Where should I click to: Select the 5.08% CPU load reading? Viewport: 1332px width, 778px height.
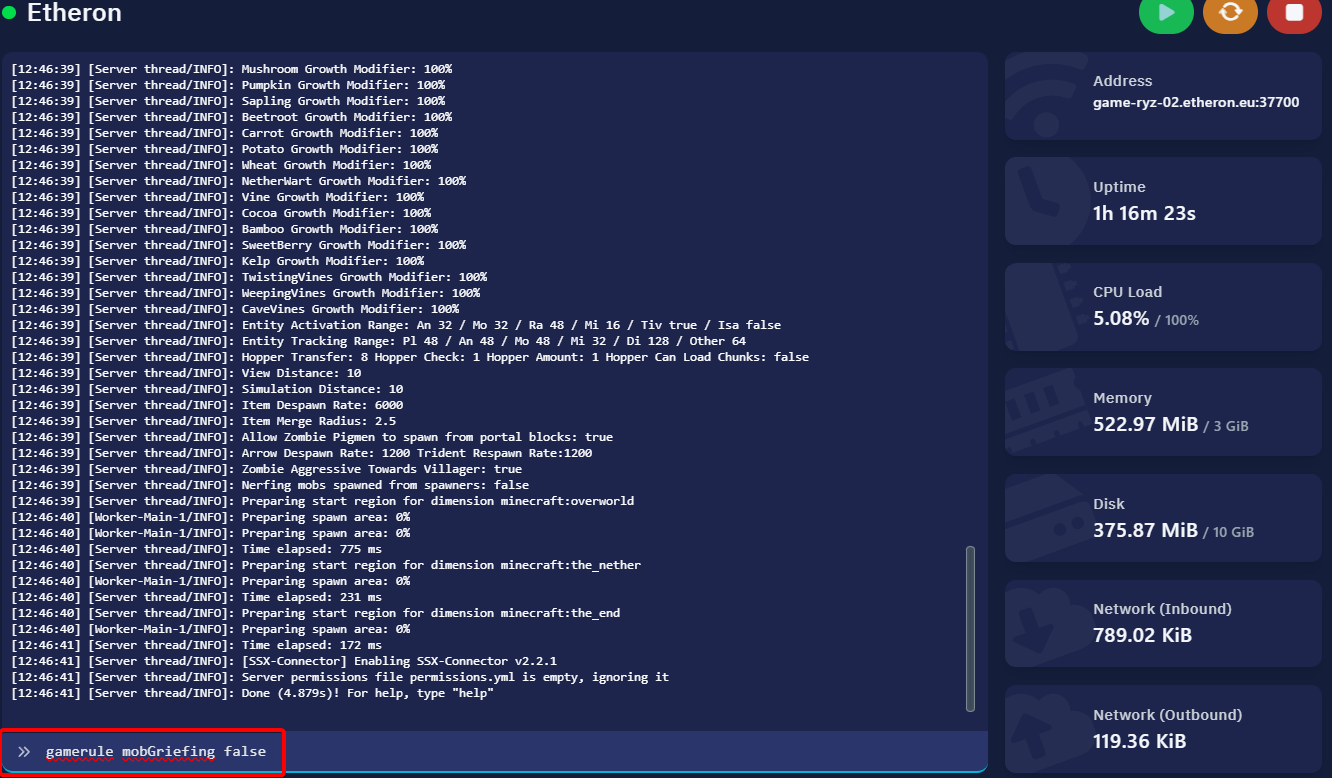(1121, 319)
